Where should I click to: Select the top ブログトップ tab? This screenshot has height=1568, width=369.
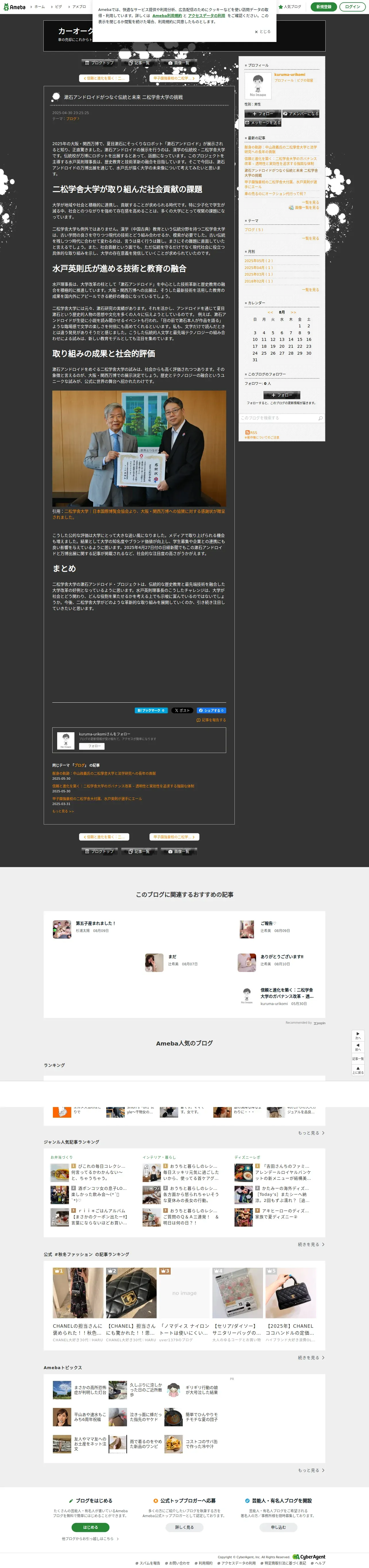click(x=99, y=63)
